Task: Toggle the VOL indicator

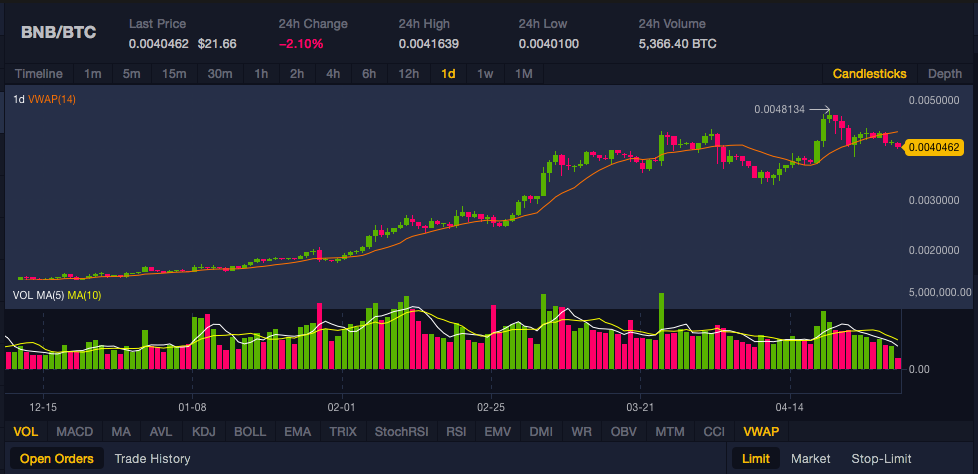Action: click(x=26, y=432)
